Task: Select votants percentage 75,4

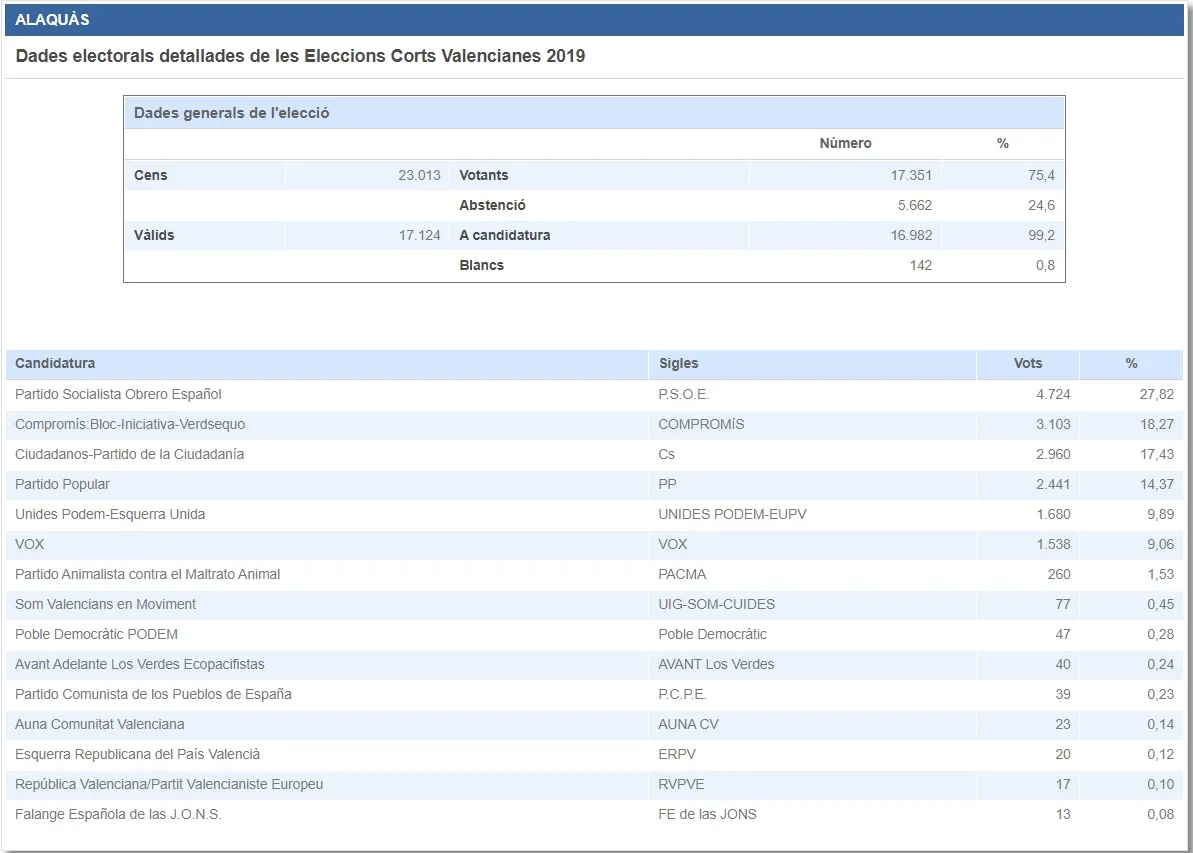Action: point(1041,175)
